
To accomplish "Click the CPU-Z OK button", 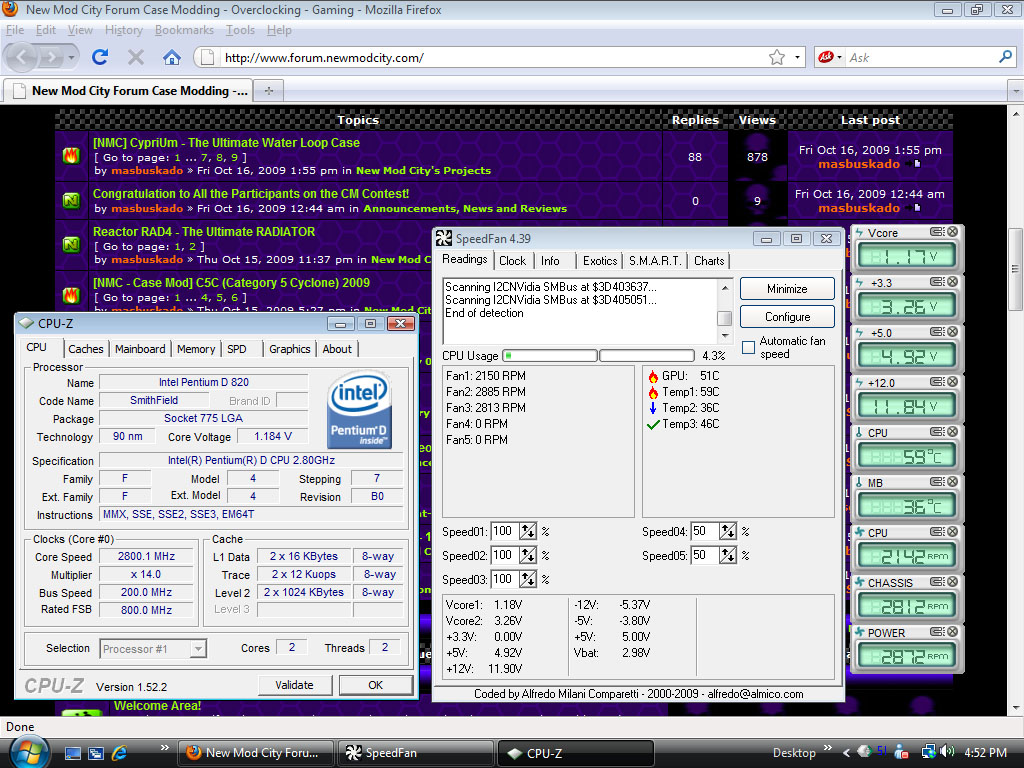I will (x=376, y=685).
